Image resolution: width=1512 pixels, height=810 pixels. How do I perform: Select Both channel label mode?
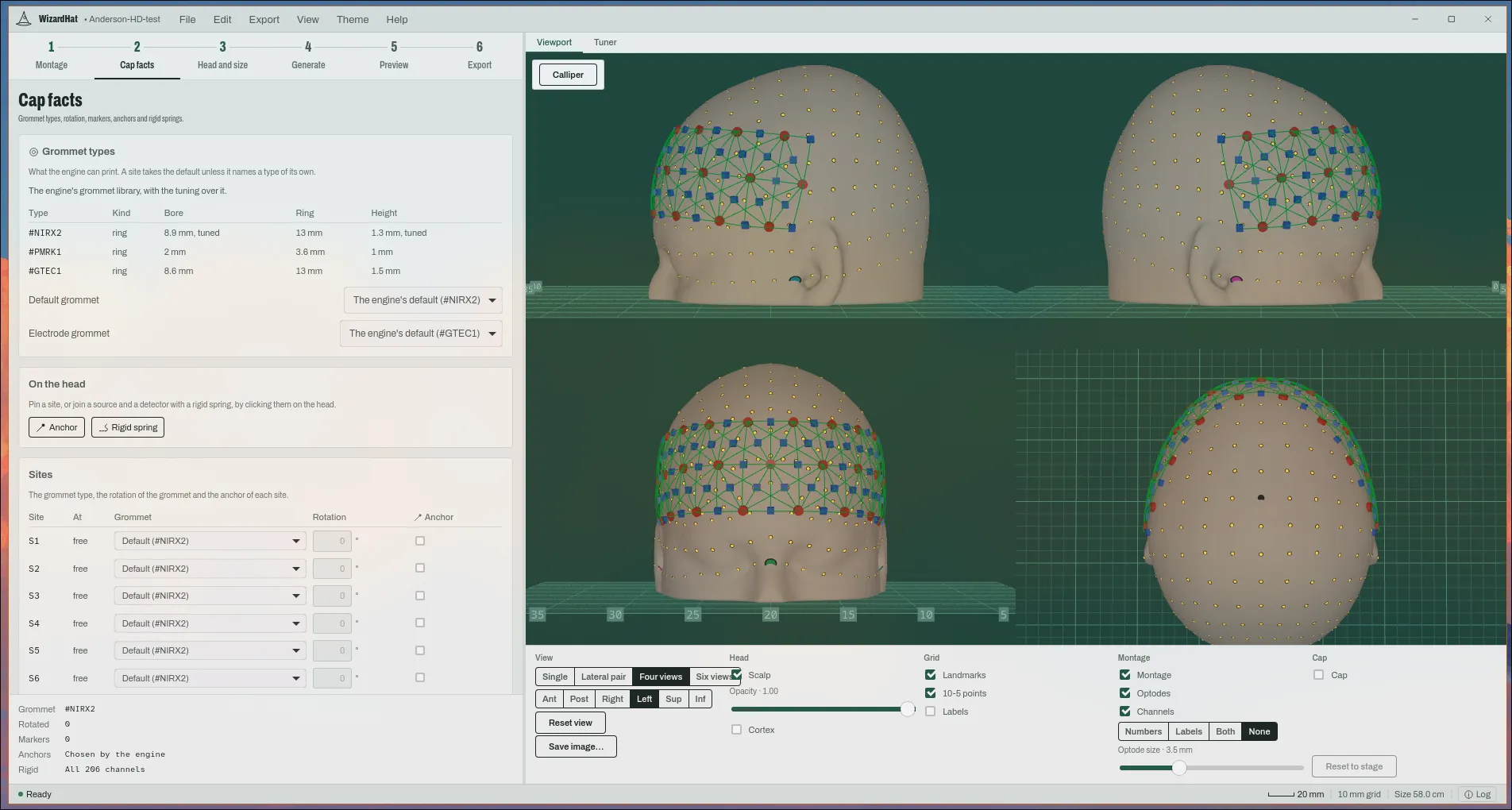coord(1225,731)
